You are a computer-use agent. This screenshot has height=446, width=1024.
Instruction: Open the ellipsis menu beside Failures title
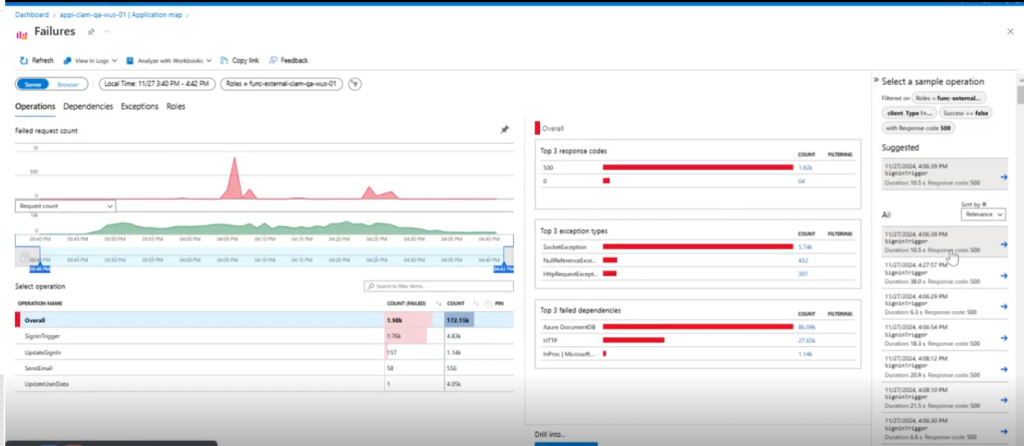(107, 31)
